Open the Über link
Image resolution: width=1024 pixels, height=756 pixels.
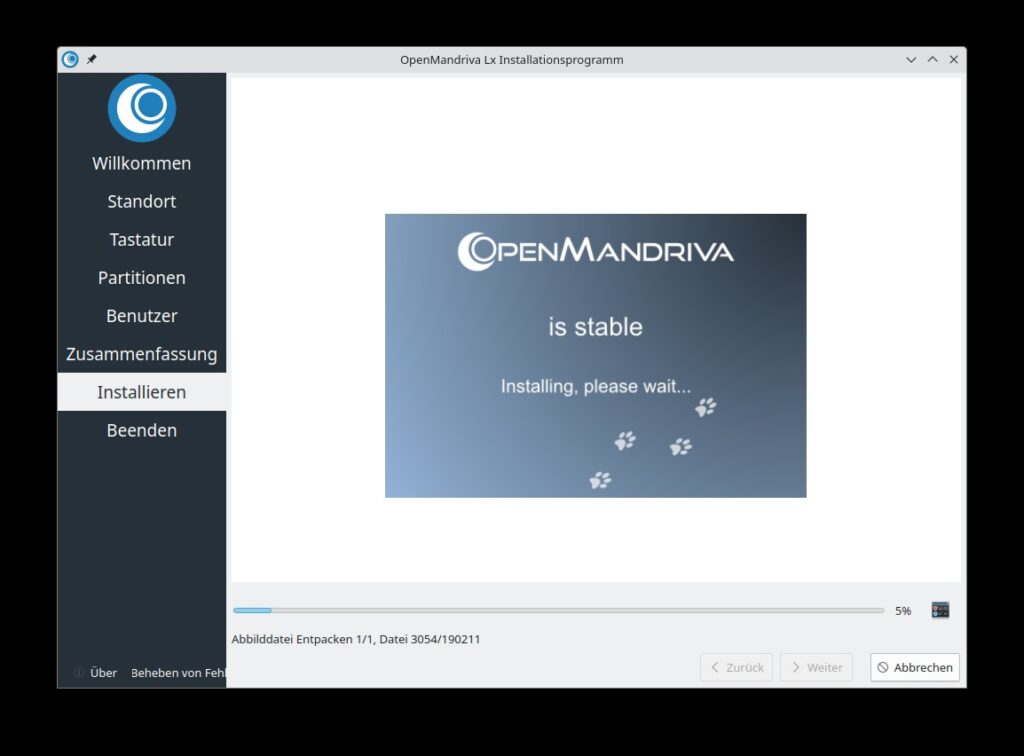click(x=103, y=672)
